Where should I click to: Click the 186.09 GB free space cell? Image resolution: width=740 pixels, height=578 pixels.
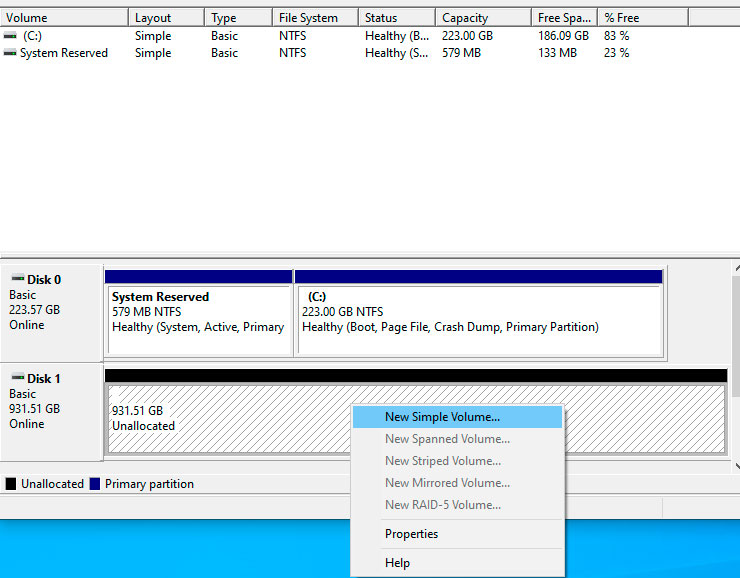coord(563,36)
